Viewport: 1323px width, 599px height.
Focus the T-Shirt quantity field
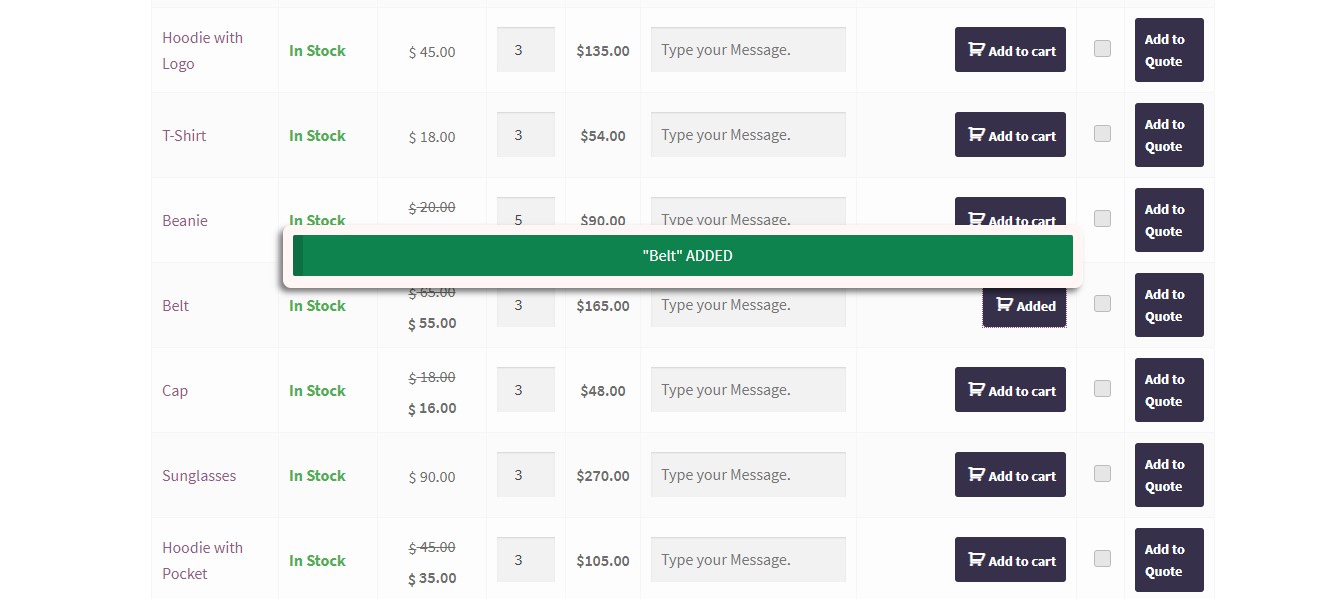525,135
